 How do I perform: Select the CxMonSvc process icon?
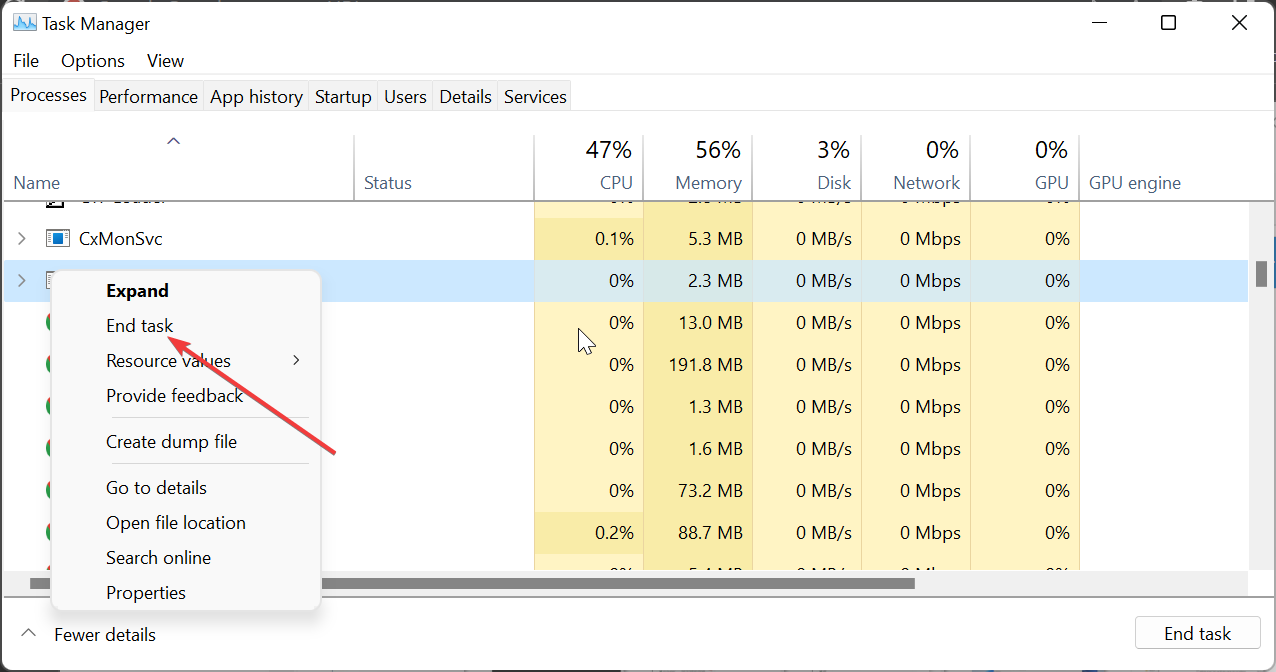(x=57, y=239)
